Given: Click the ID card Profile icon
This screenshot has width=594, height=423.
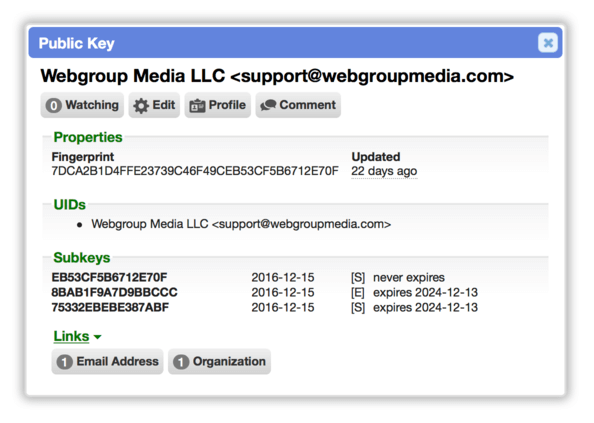Looking at the screenshot, I should click(197, 106).
